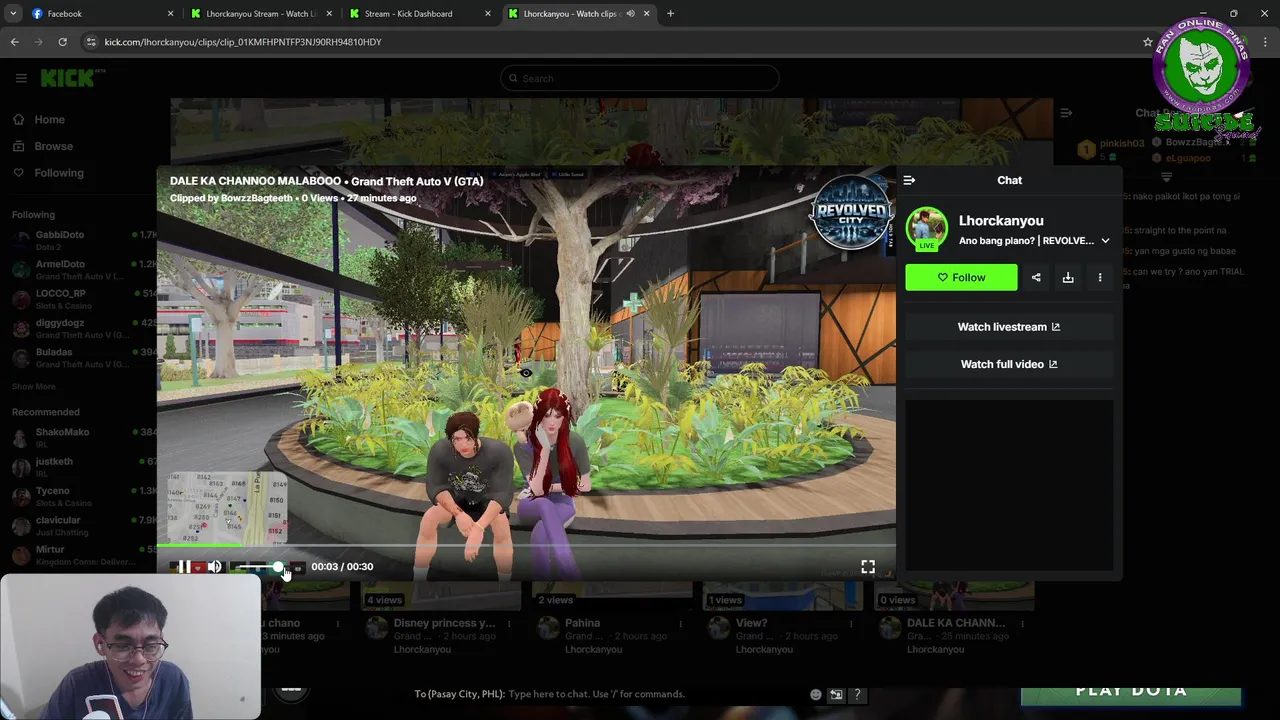Collapse the background stream chat panel

[1066, 113]
